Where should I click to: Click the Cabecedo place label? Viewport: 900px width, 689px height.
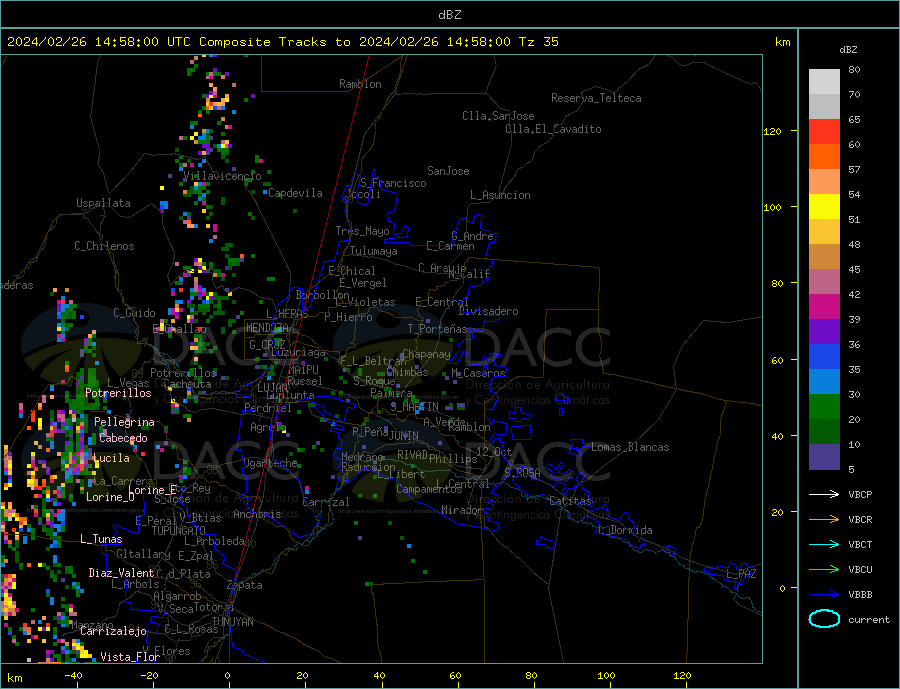(x=123, y=438)
